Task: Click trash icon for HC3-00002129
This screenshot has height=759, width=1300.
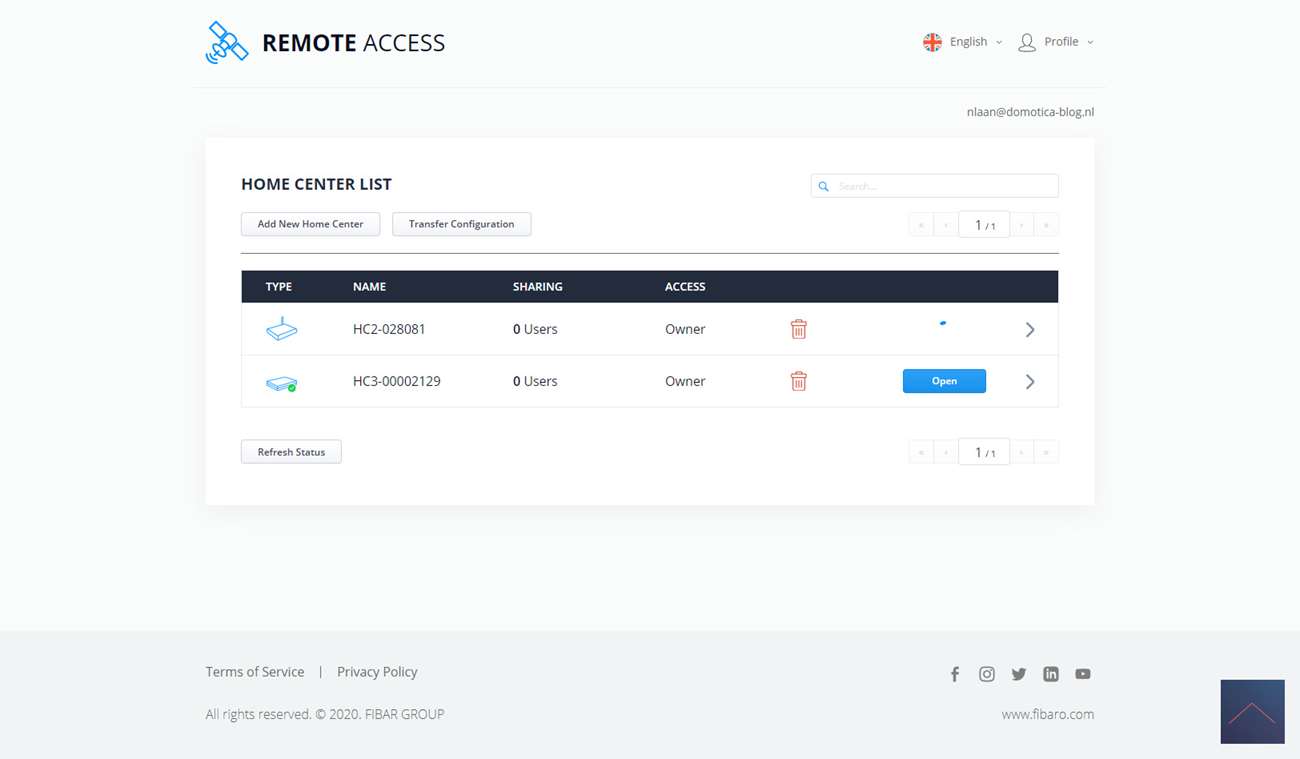Action: [x=798, y=381]
